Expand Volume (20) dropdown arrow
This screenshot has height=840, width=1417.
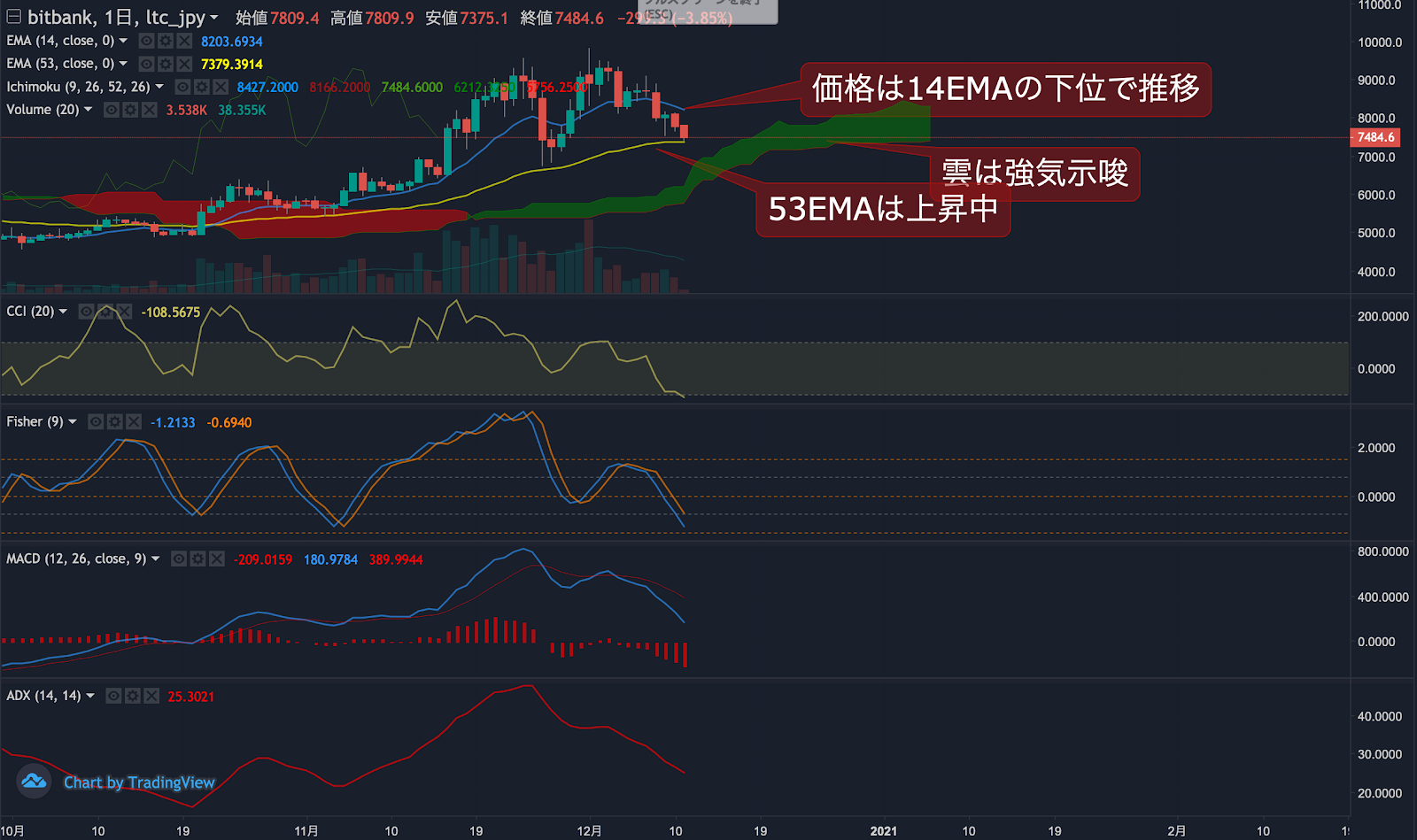pos(89,110)
